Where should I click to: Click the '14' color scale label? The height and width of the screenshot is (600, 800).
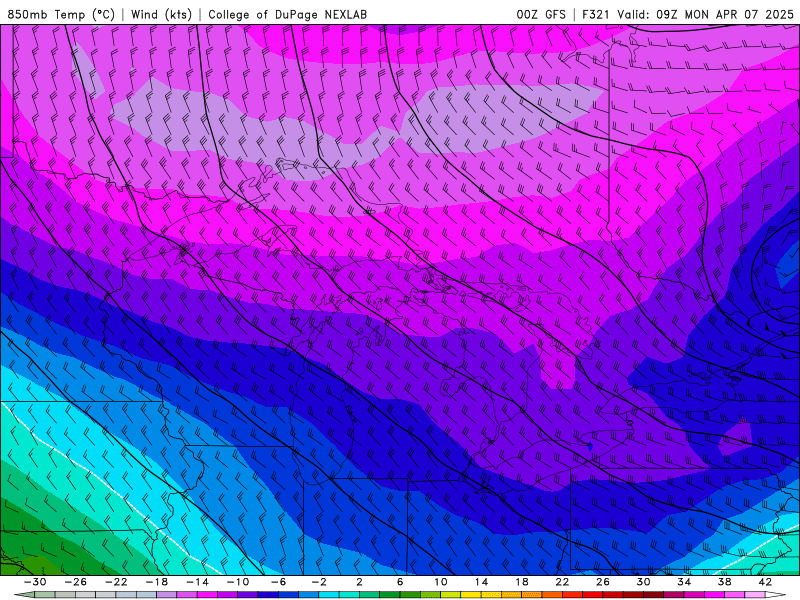point(481,582)
